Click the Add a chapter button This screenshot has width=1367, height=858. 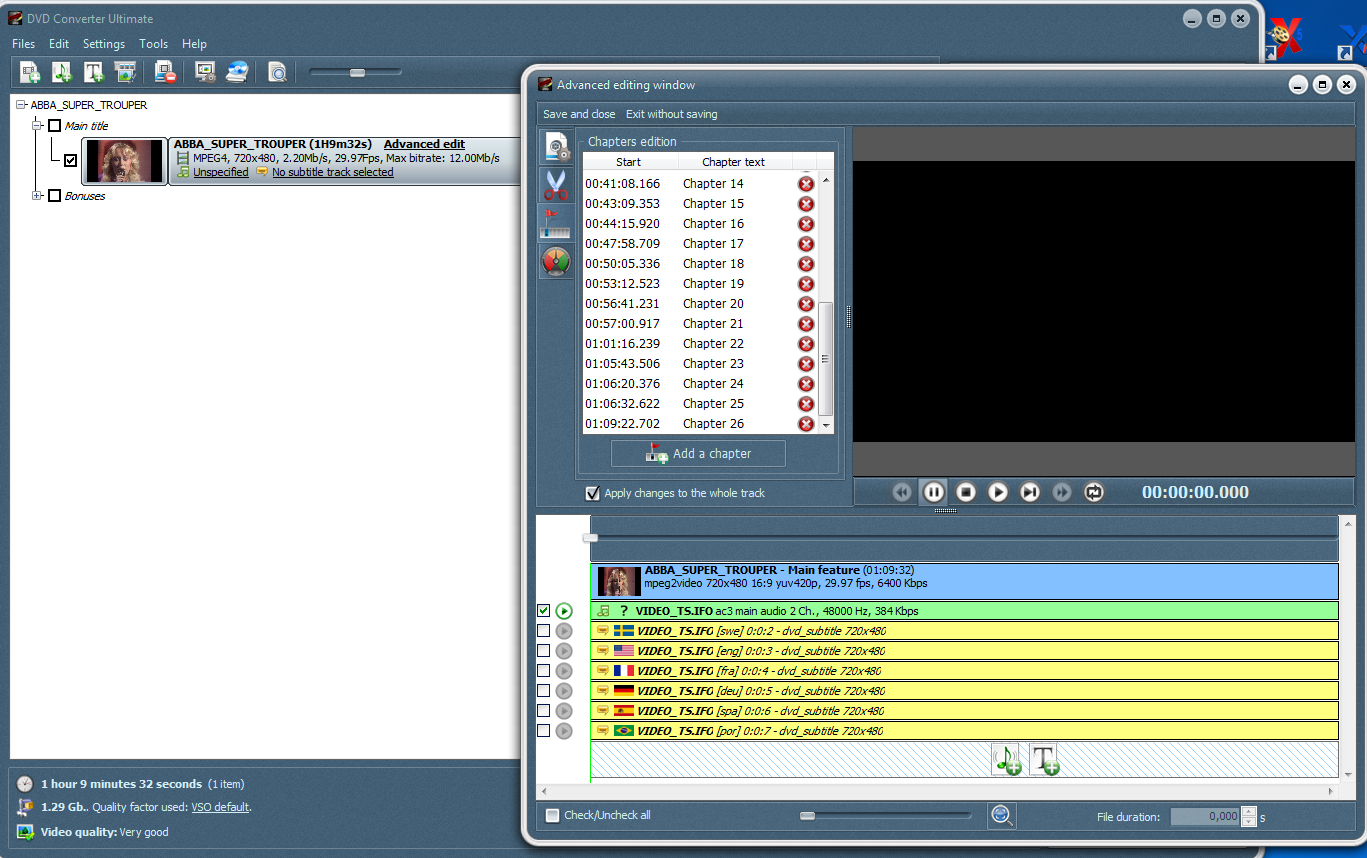(x=698, y=454)
